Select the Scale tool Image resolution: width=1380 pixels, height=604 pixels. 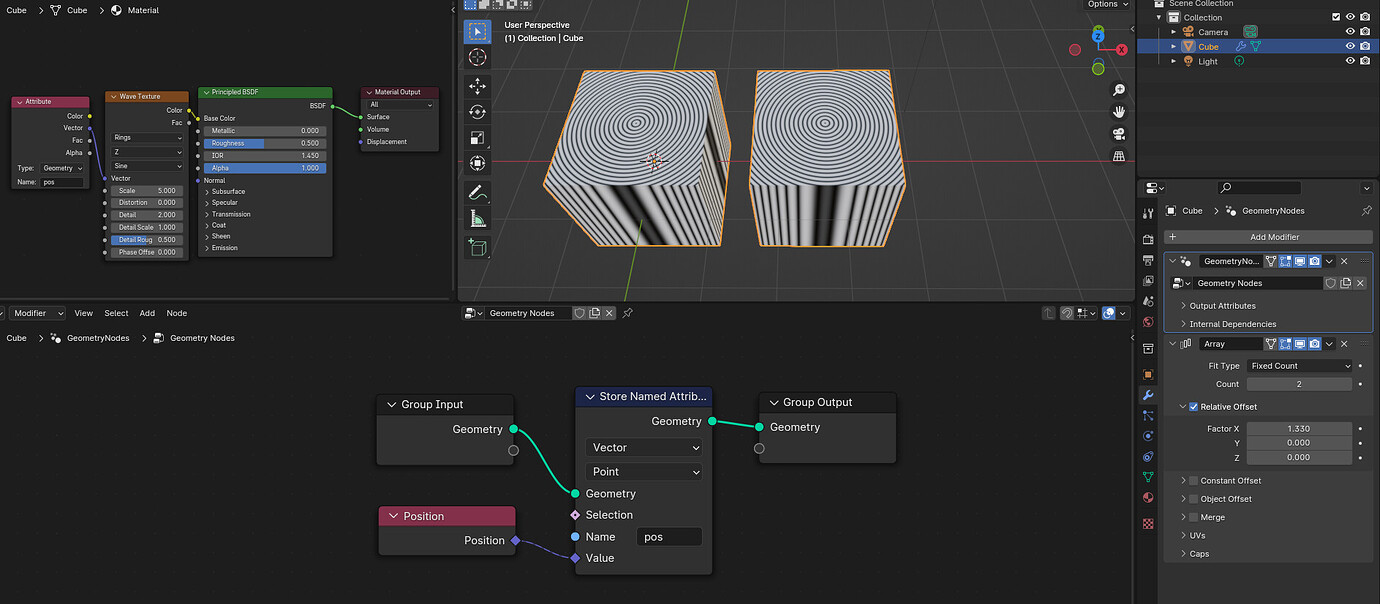pyautogui.click(x=477, y=137)
